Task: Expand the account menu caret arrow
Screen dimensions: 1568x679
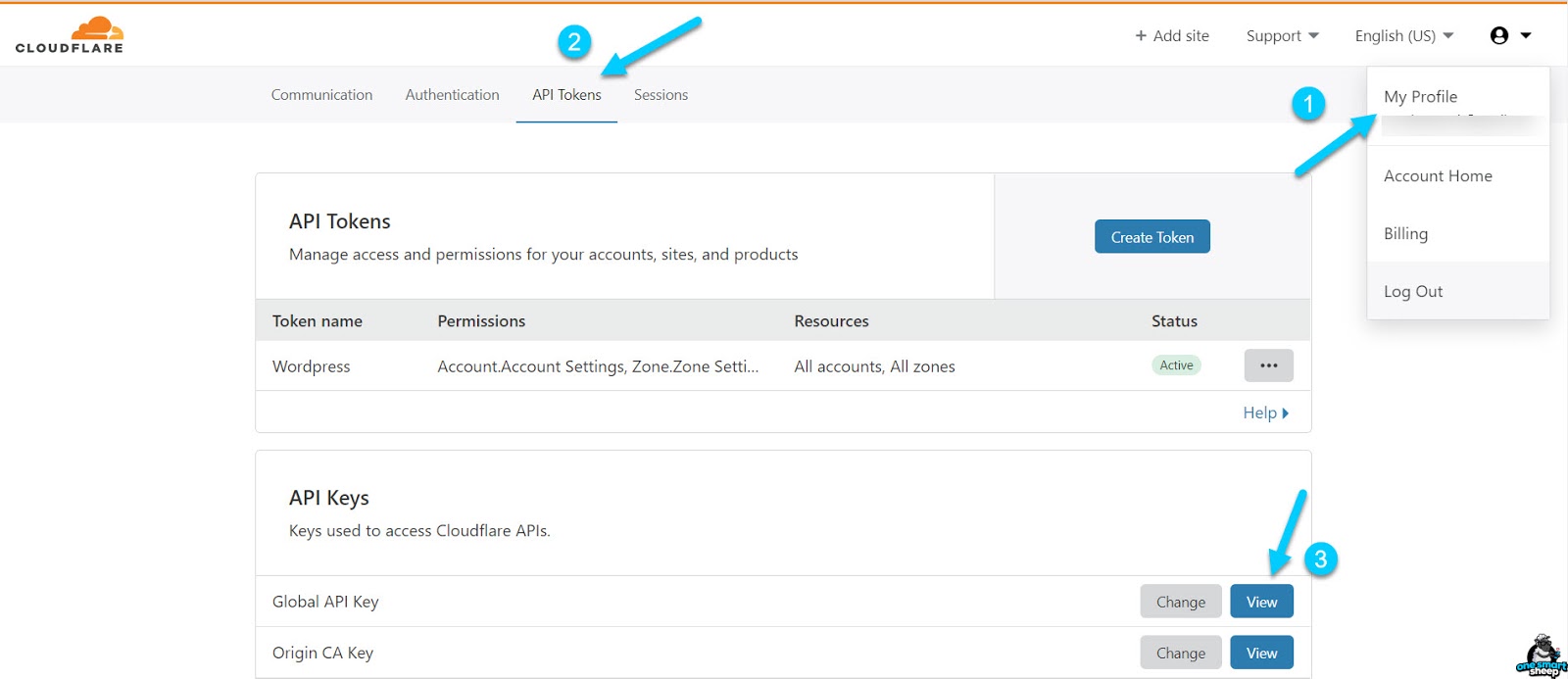Action: click(1526, 35)
